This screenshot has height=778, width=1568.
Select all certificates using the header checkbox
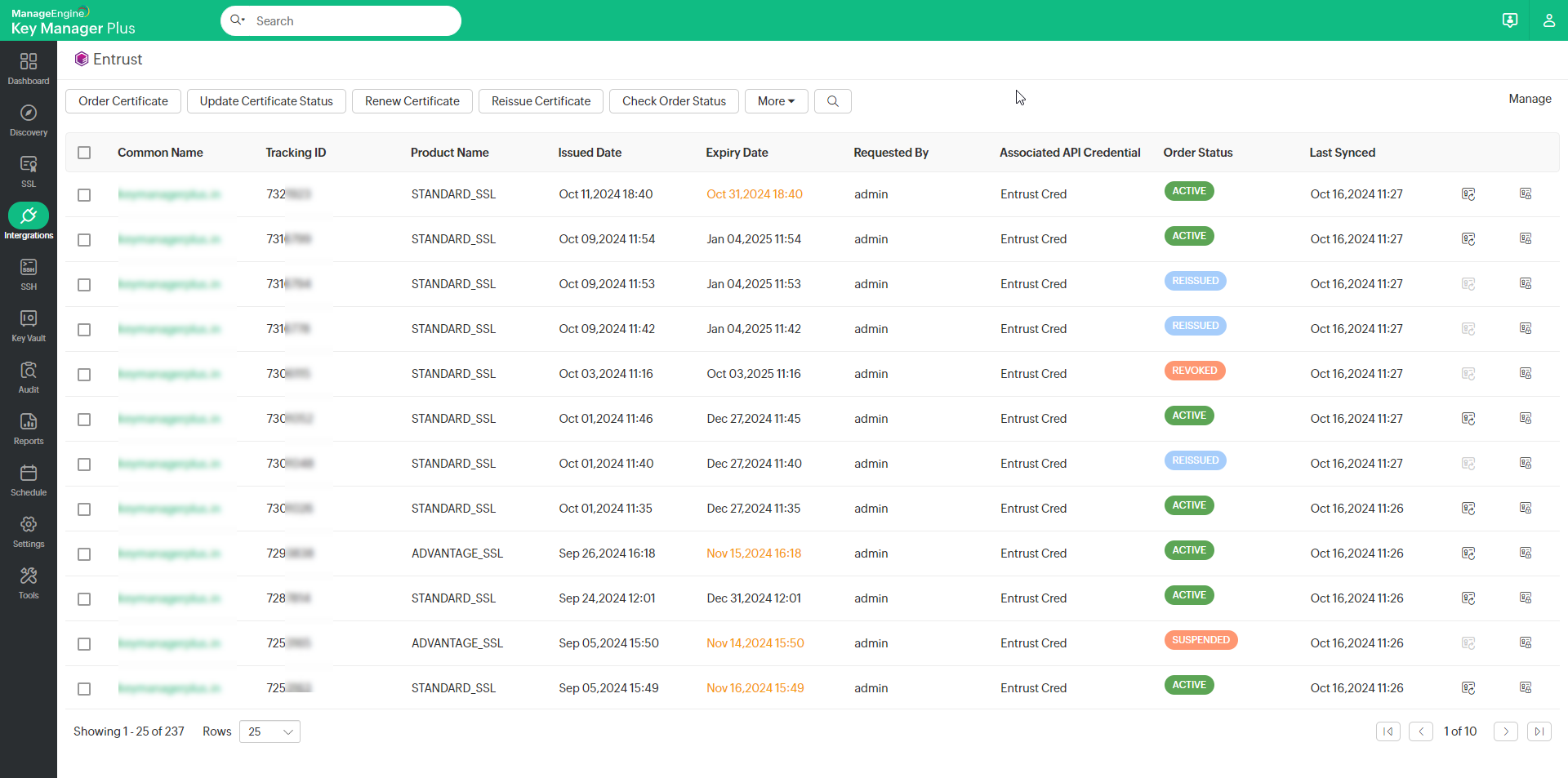84,152
